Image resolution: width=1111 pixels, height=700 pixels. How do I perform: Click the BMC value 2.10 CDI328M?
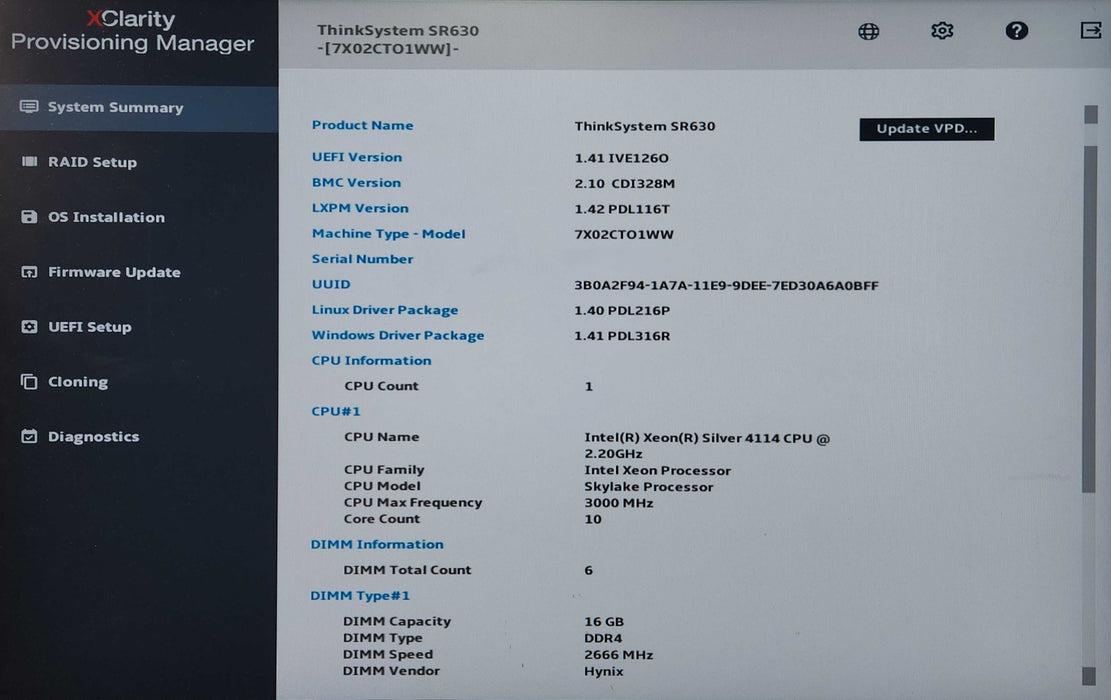point(624,184)
